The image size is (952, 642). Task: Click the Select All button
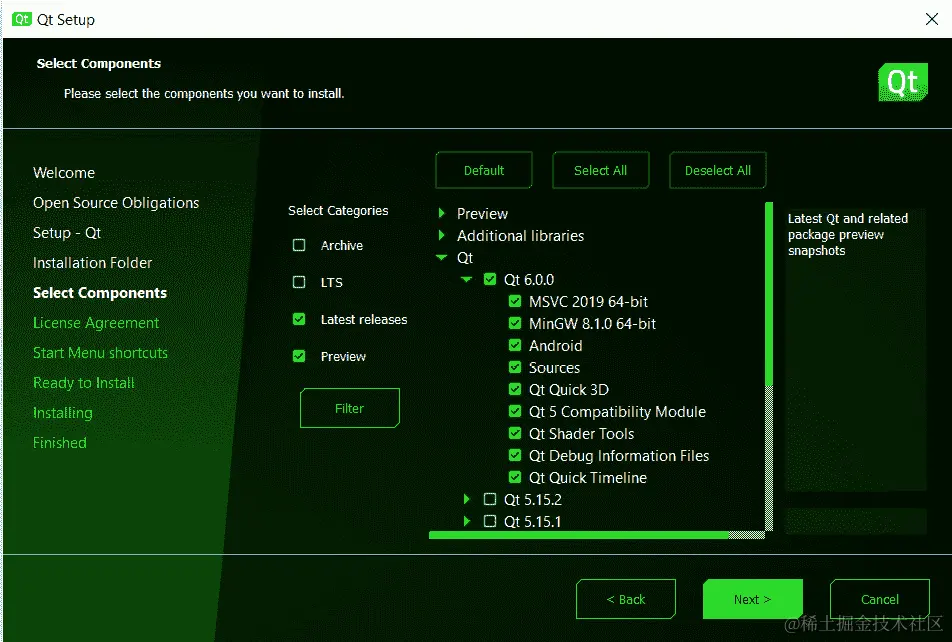(600, 170)
